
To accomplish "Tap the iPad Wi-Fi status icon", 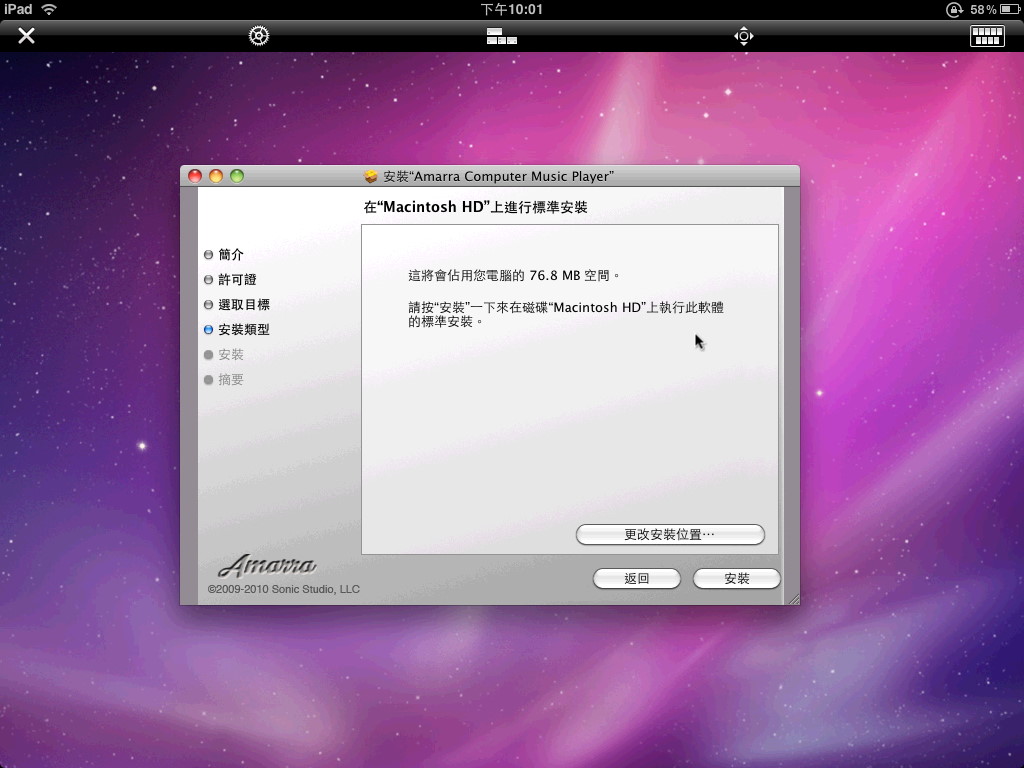I will click(x=49, y=9).
